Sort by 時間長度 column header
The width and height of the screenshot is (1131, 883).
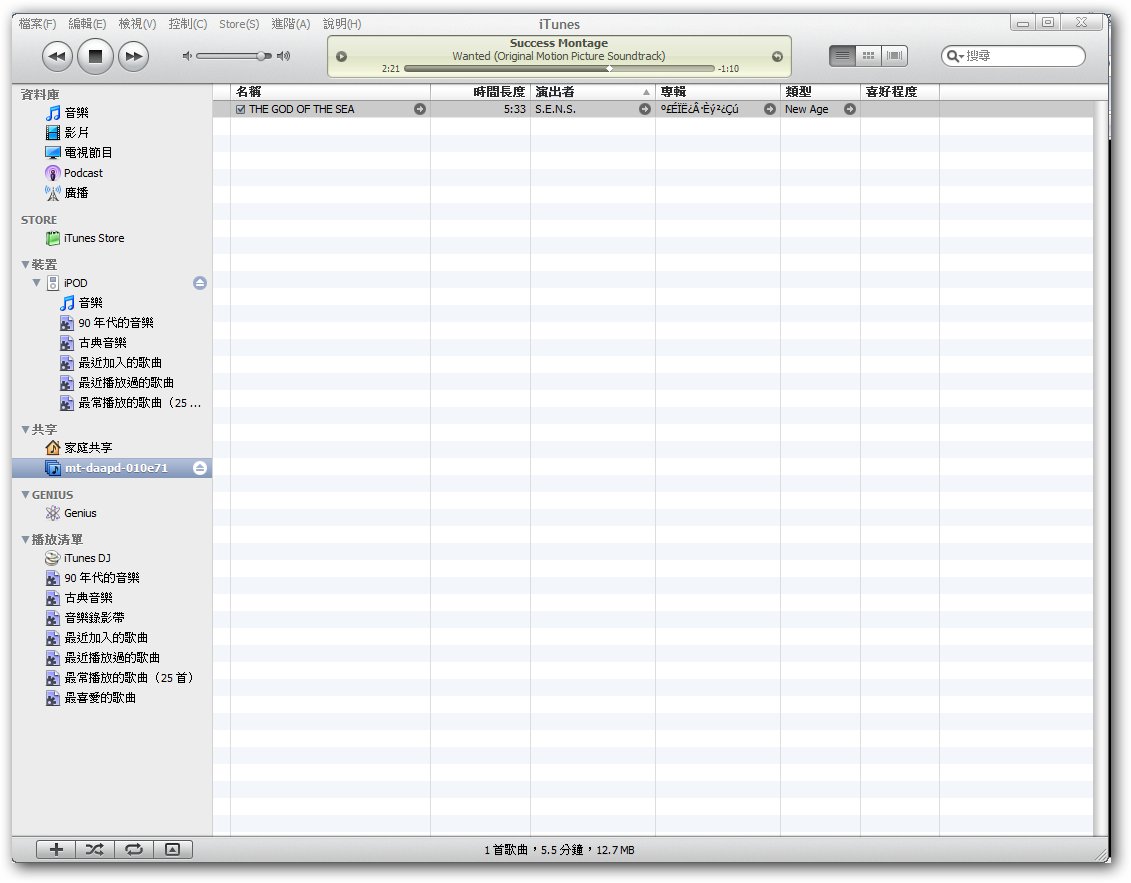tap(480, 92)
